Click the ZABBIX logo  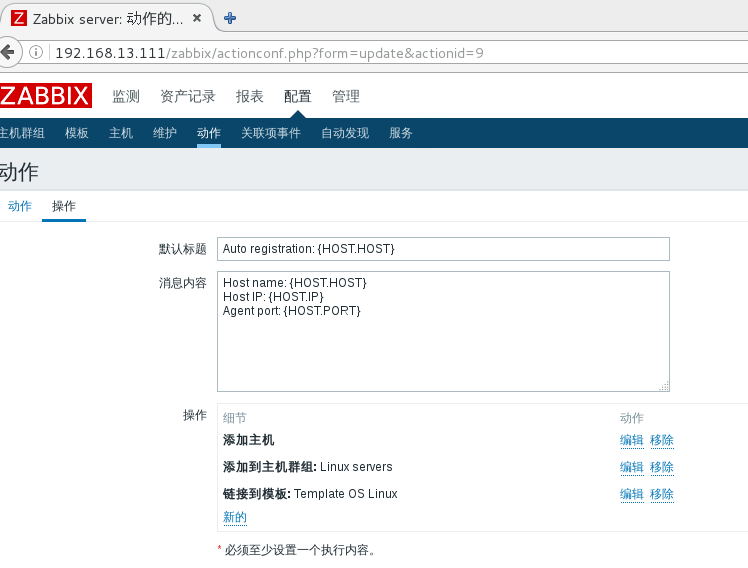click(x=46, y=95)
